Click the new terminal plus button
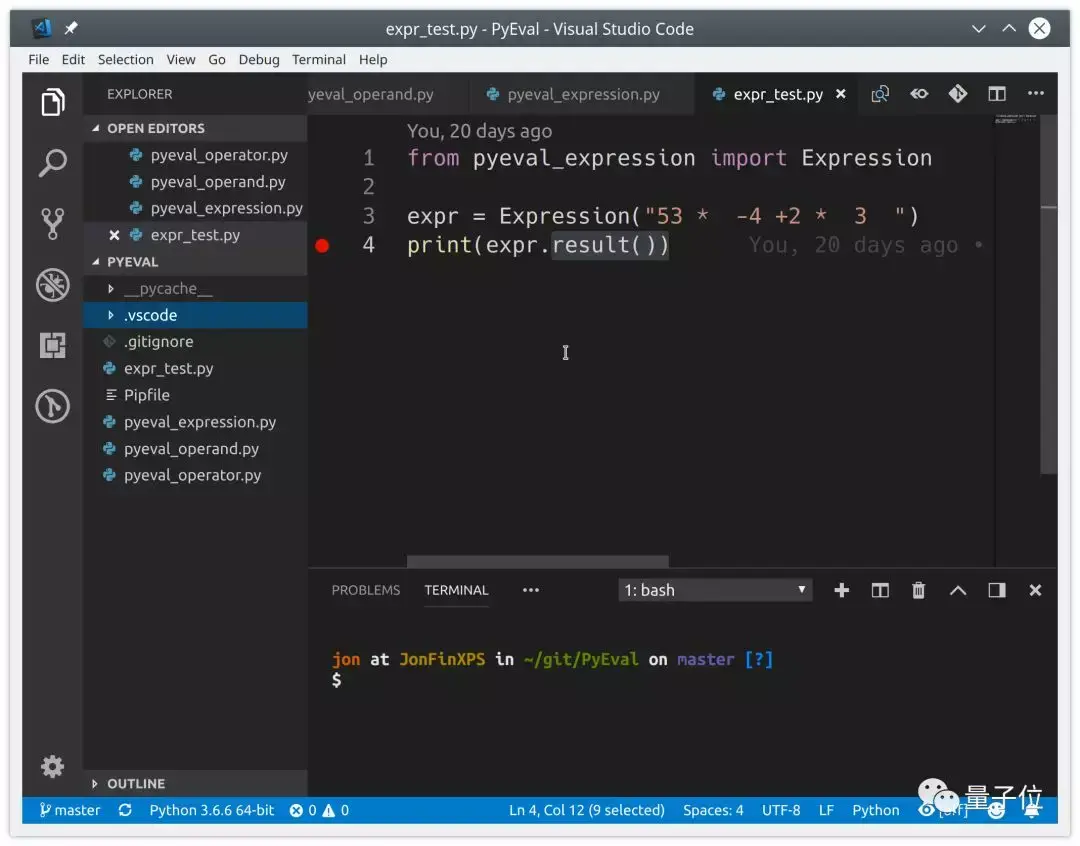 pos(841,590)
